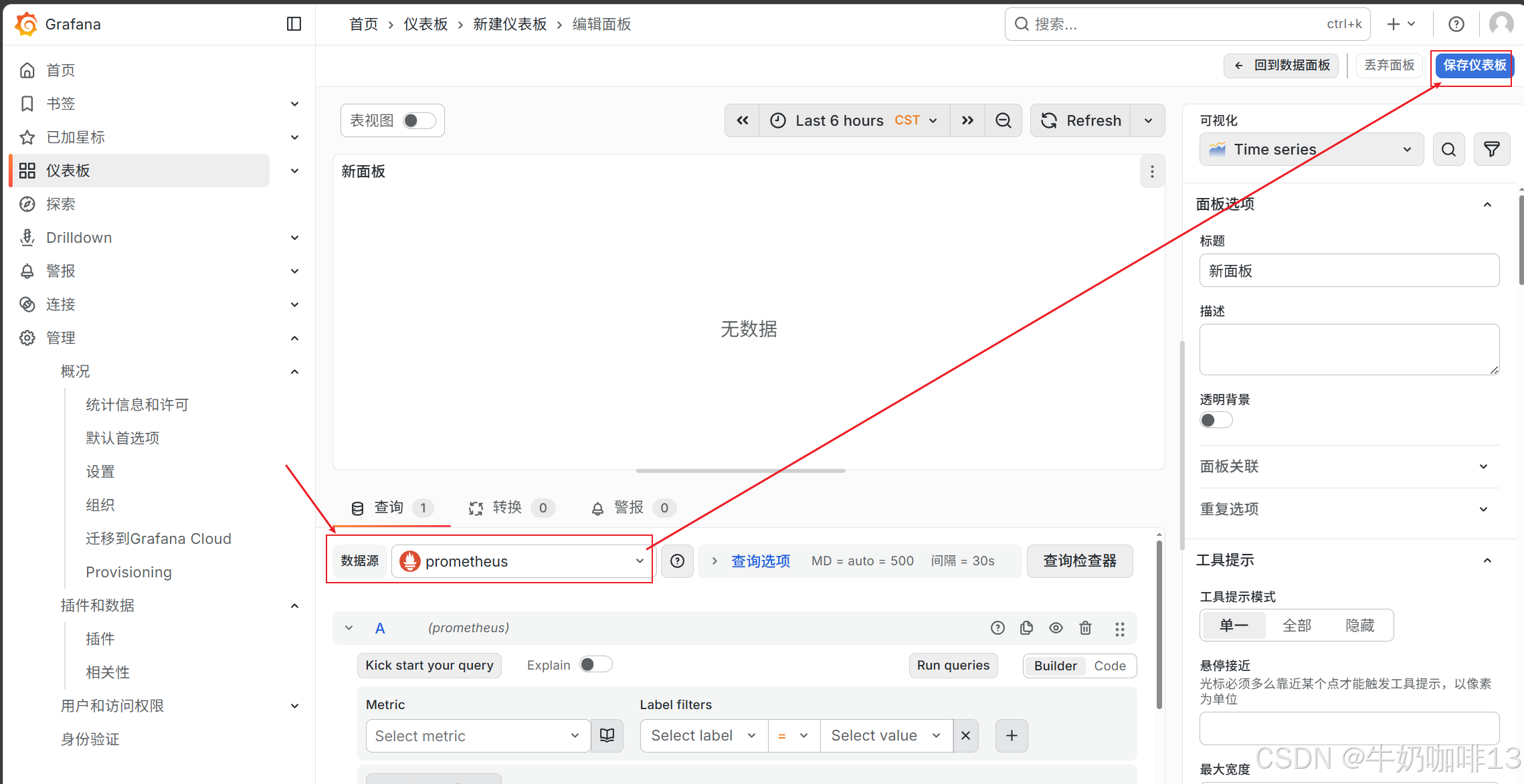Open metrics explorer book icon

[607, 736]
